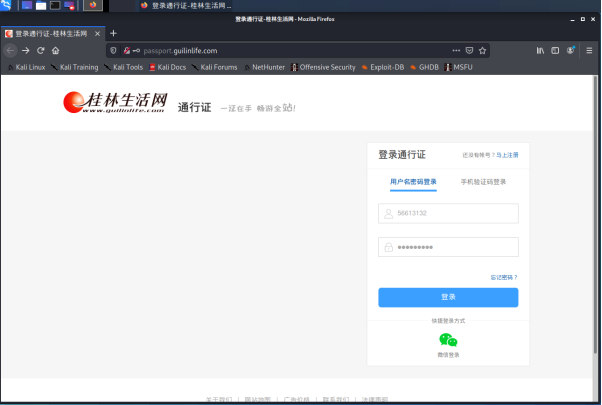Open NetHunter bookmark
Viewport: 602px width, 405px height.
[265, 67]
